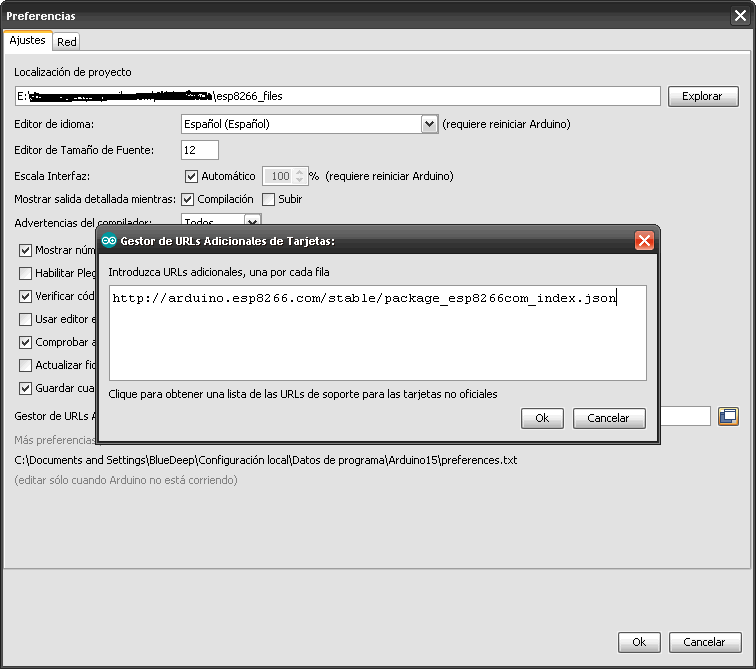
Task: Toggle Usar editor externo checkbox
Action: tap(26, 319)
